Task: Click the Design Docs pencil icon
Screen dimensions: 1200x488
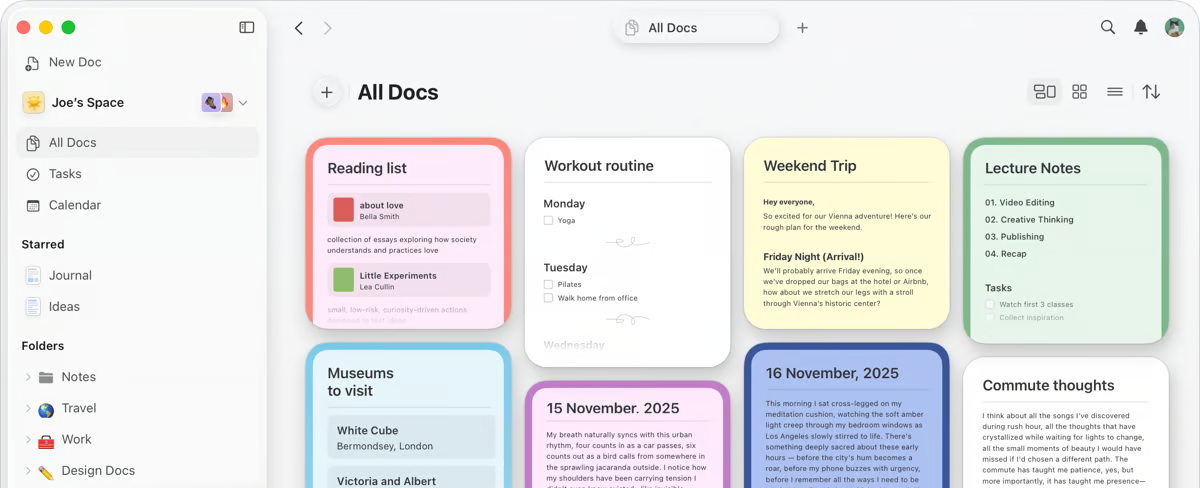Action: point(46,471)
